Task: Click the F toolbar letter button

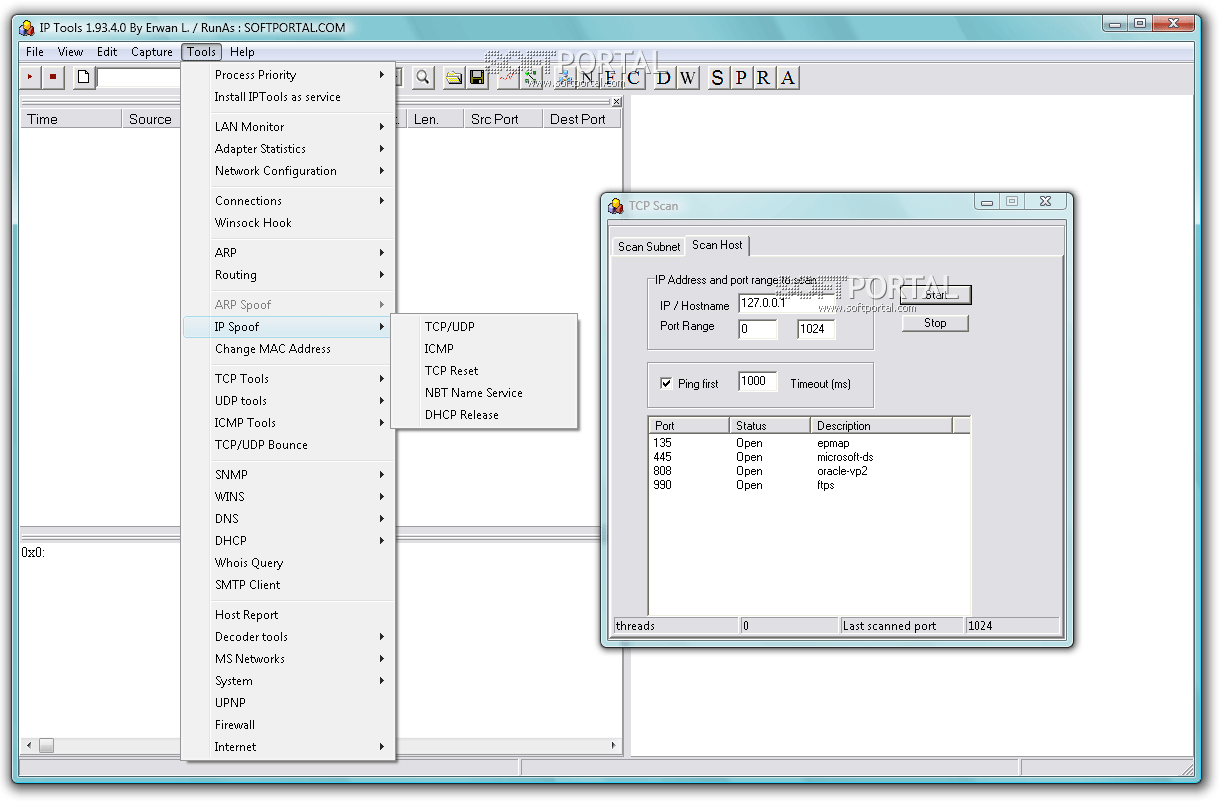Action: click(x=609, y=77)
